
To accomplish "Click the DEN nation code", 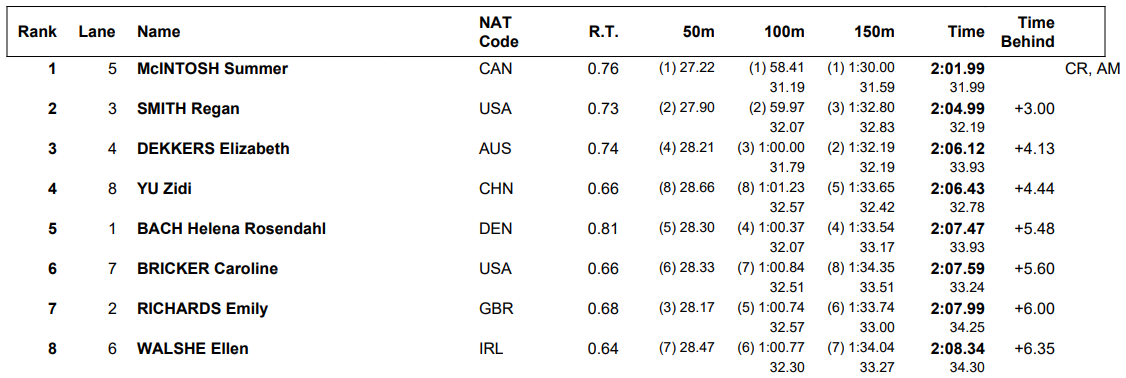I will point(495,229).
